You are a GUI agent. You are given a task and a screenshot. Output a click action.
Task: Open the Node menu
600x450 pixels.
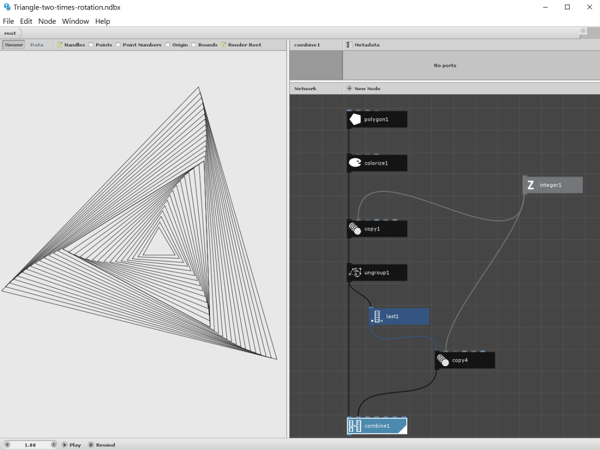[x=47, y=21]
